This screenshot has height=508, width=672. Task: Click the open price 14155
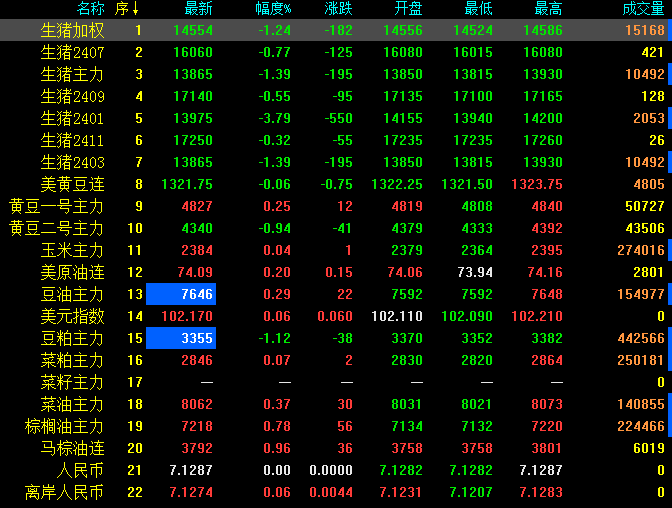(403, 118)
